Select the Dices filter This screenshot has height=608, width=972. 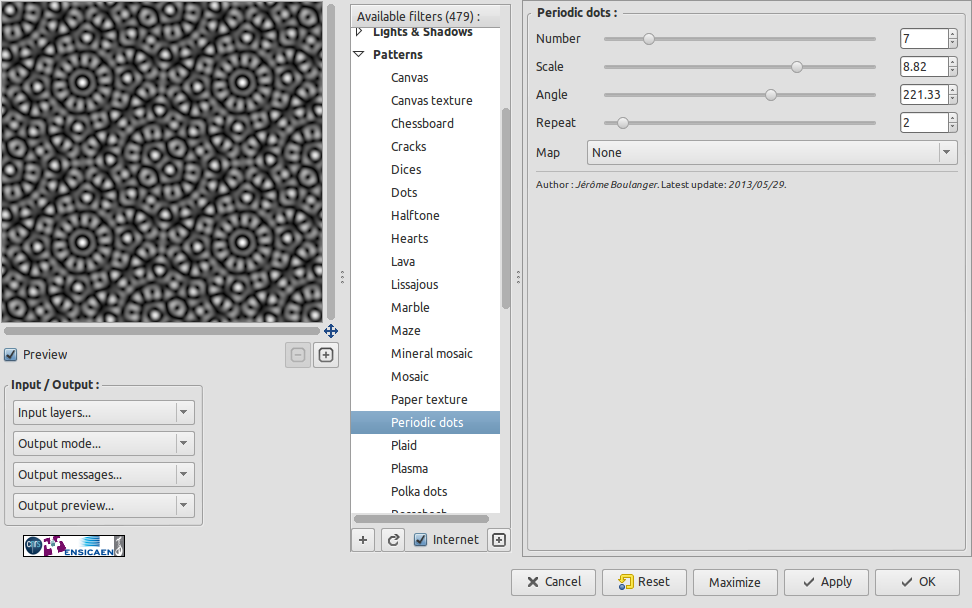tap(406, 169)
